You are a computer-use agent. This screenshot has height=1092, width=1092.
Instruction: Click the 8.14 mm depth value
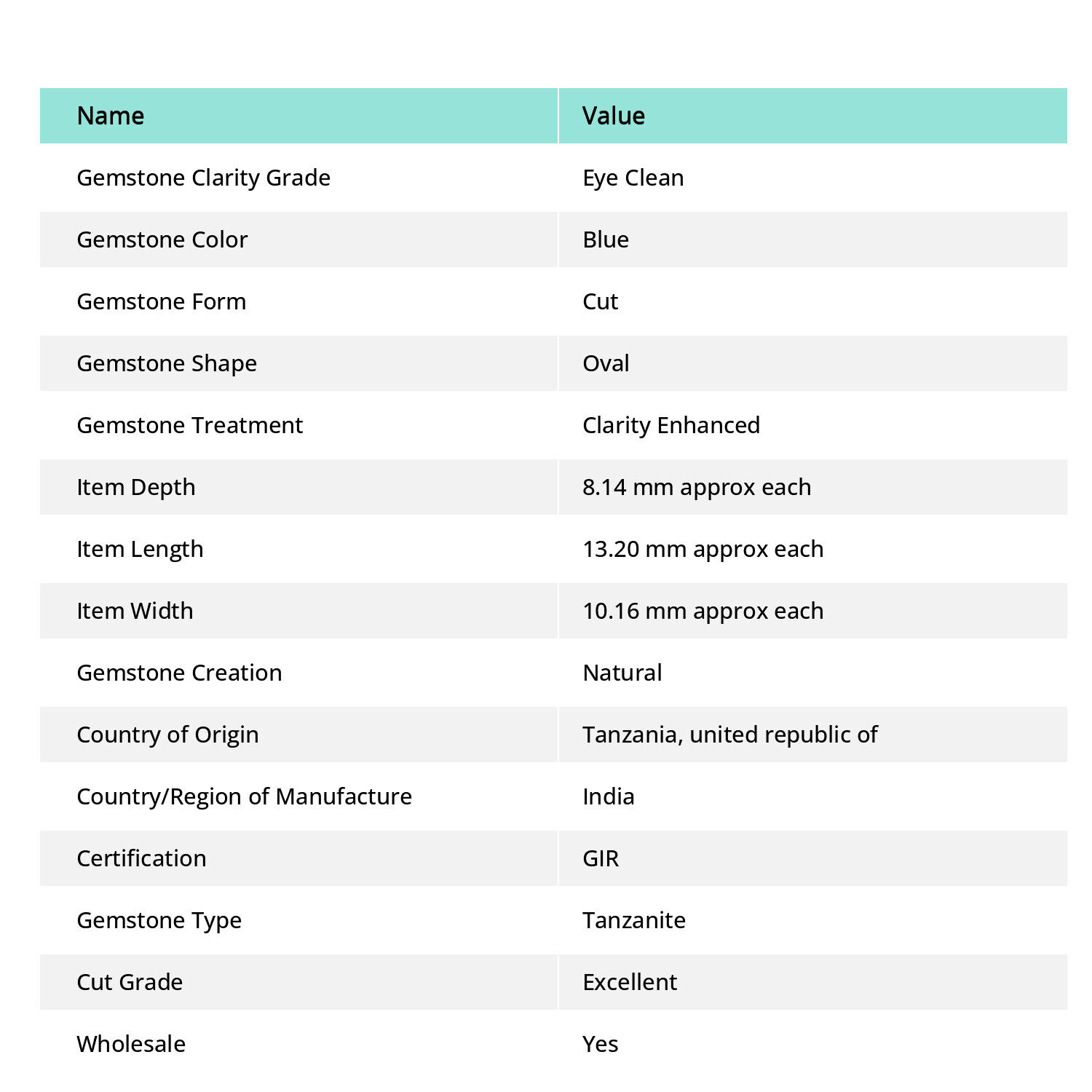[x=697, y=487]
